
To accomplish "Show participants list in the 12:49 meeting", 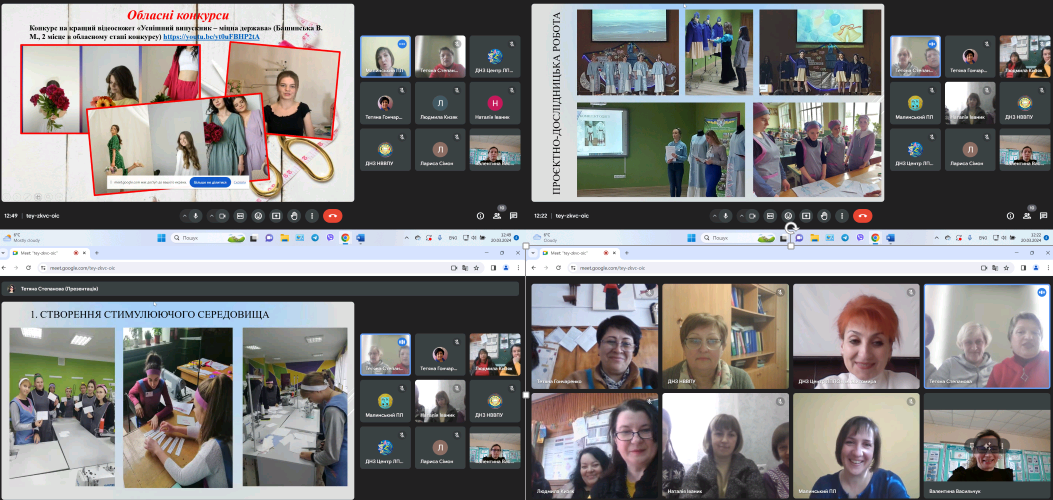I will [498, 215].
